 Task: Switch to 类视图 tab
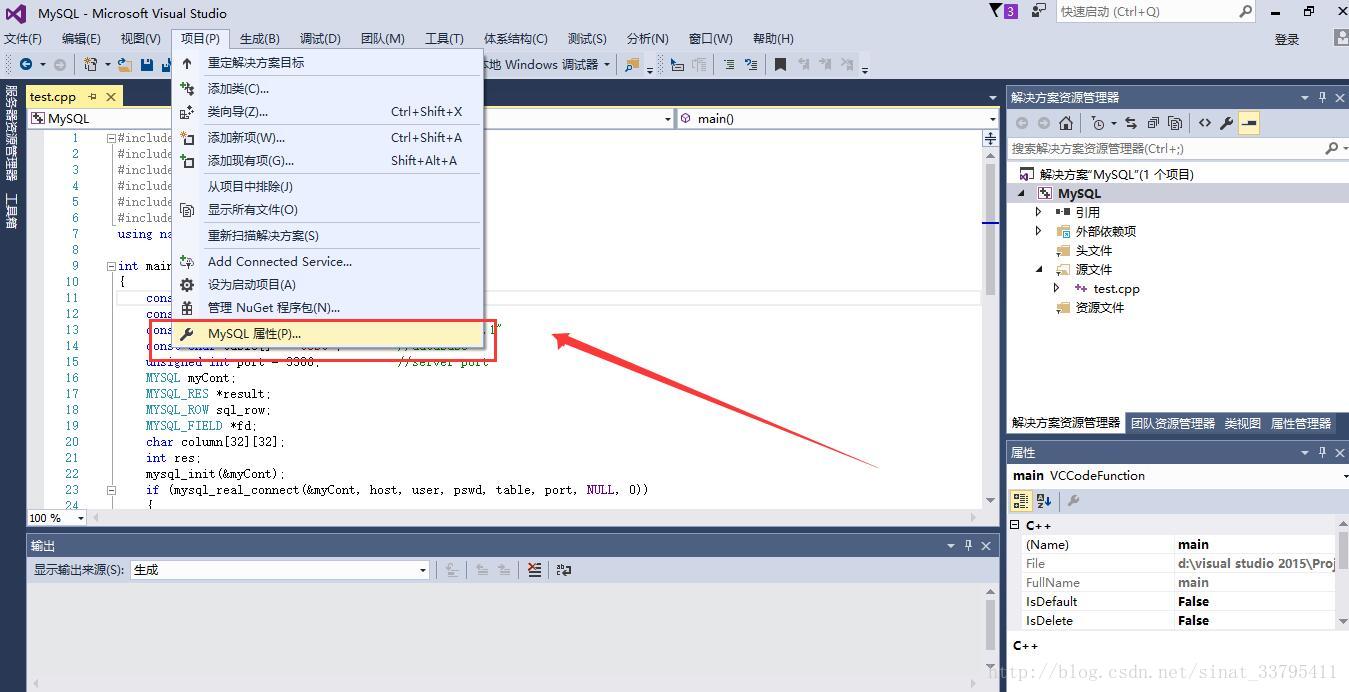point(1243,424)
